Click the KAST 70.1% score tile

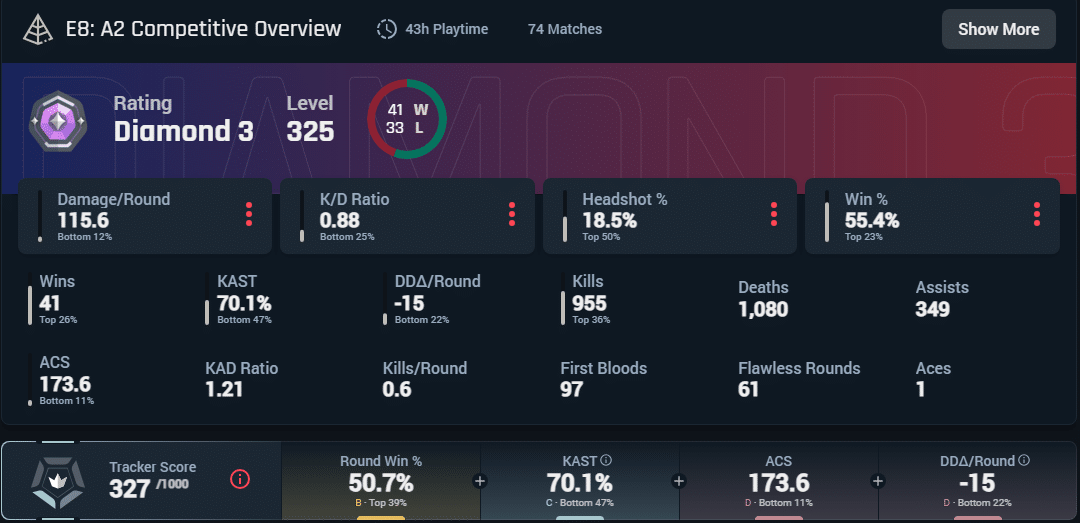pyautogui.click(x=580, y=481)
